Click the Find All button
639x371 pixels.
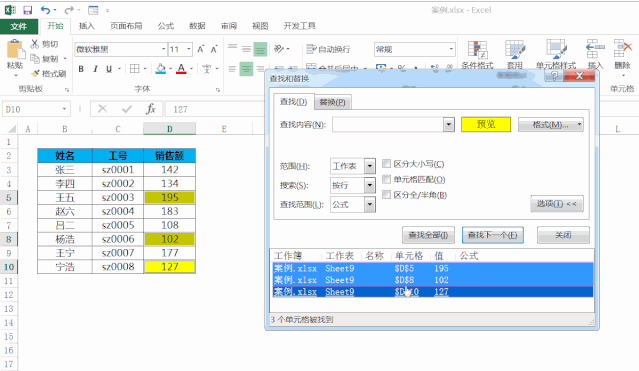(428, 235)
